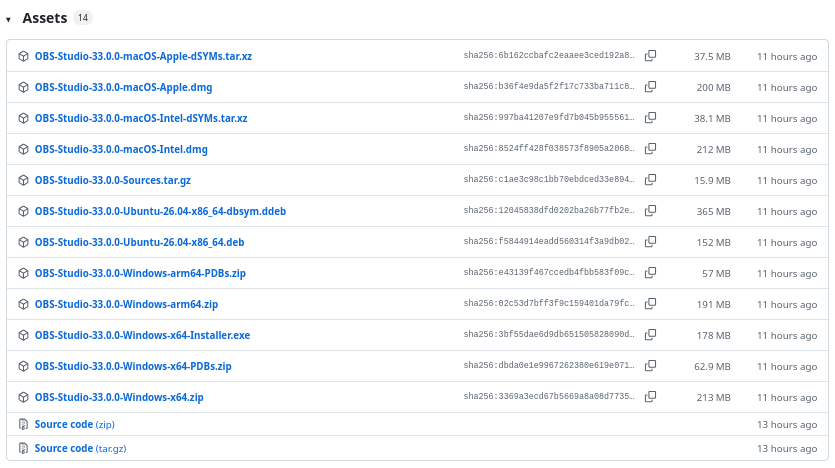
Task: Click the 365 MB size value
Action: (714, 211)
